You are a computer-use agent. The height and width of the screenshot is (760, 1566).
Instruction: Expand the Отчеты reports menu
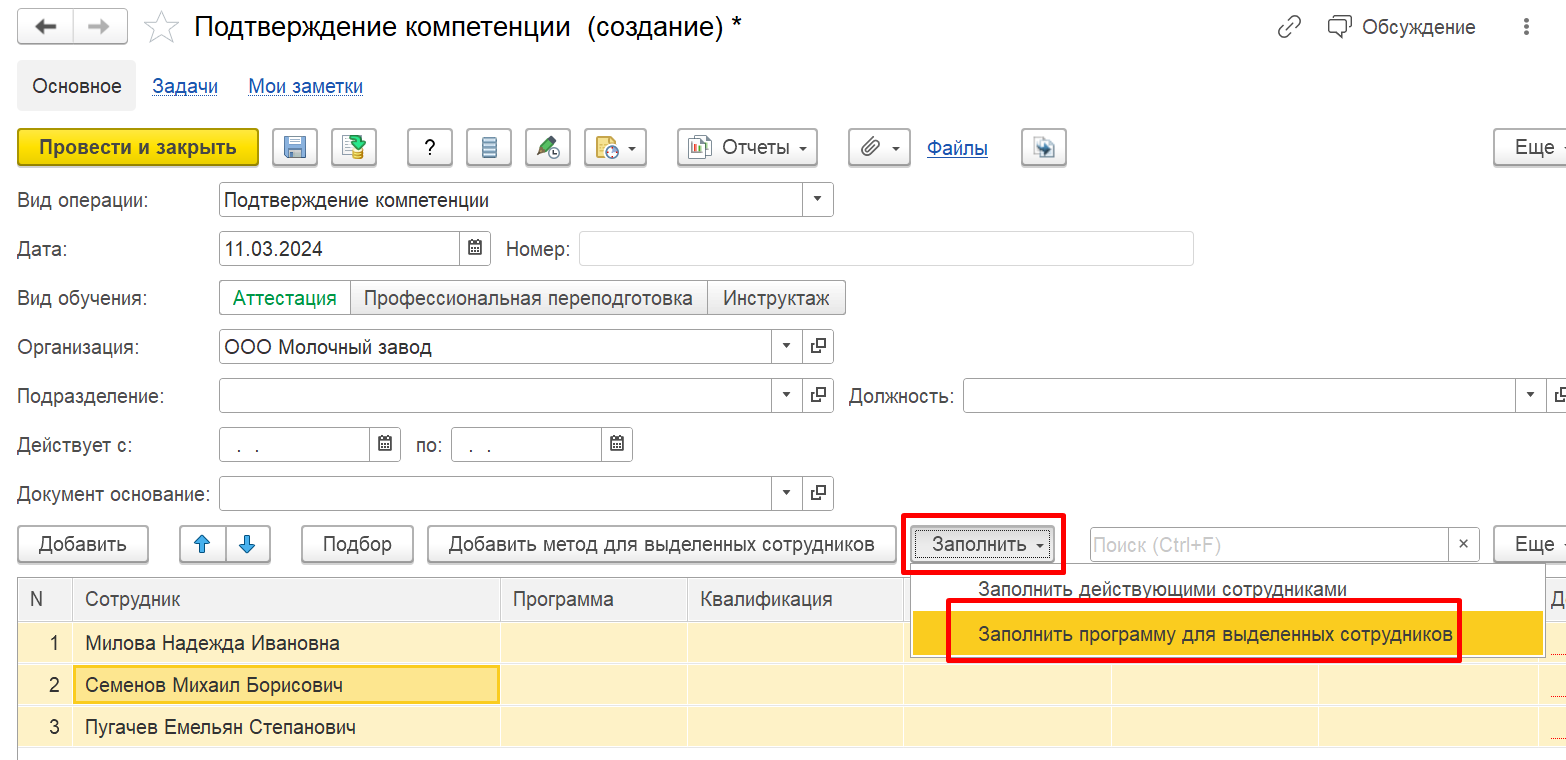(x=747, y=148)
